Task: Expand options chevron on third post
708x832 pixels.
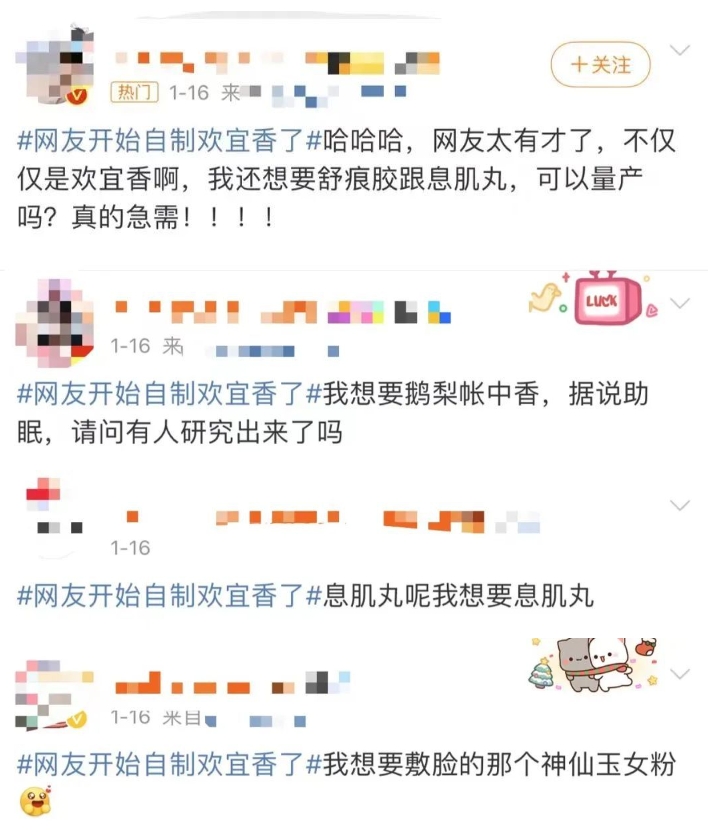Action: [x=680, y=505]
